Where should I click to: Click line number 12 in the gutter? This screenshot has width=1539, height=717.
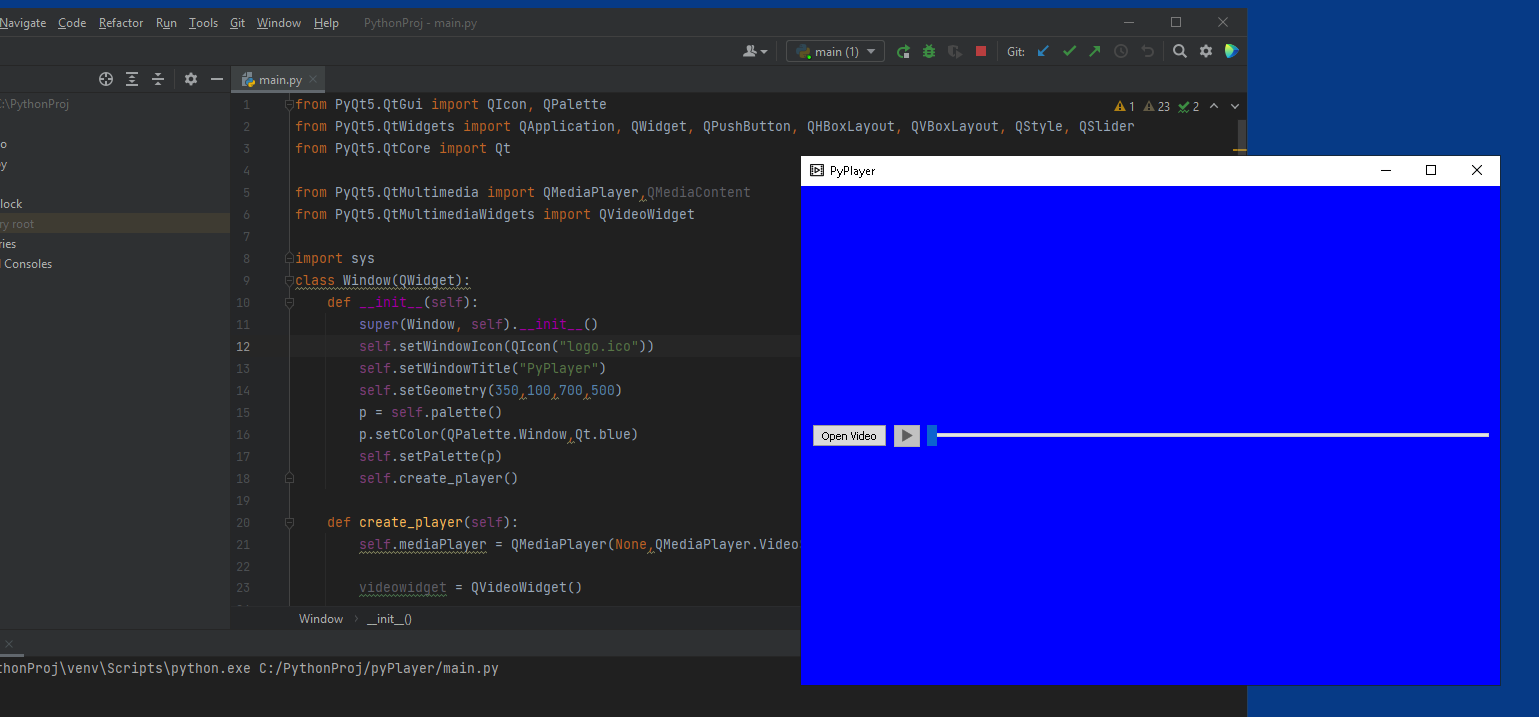tap(244, 347)
